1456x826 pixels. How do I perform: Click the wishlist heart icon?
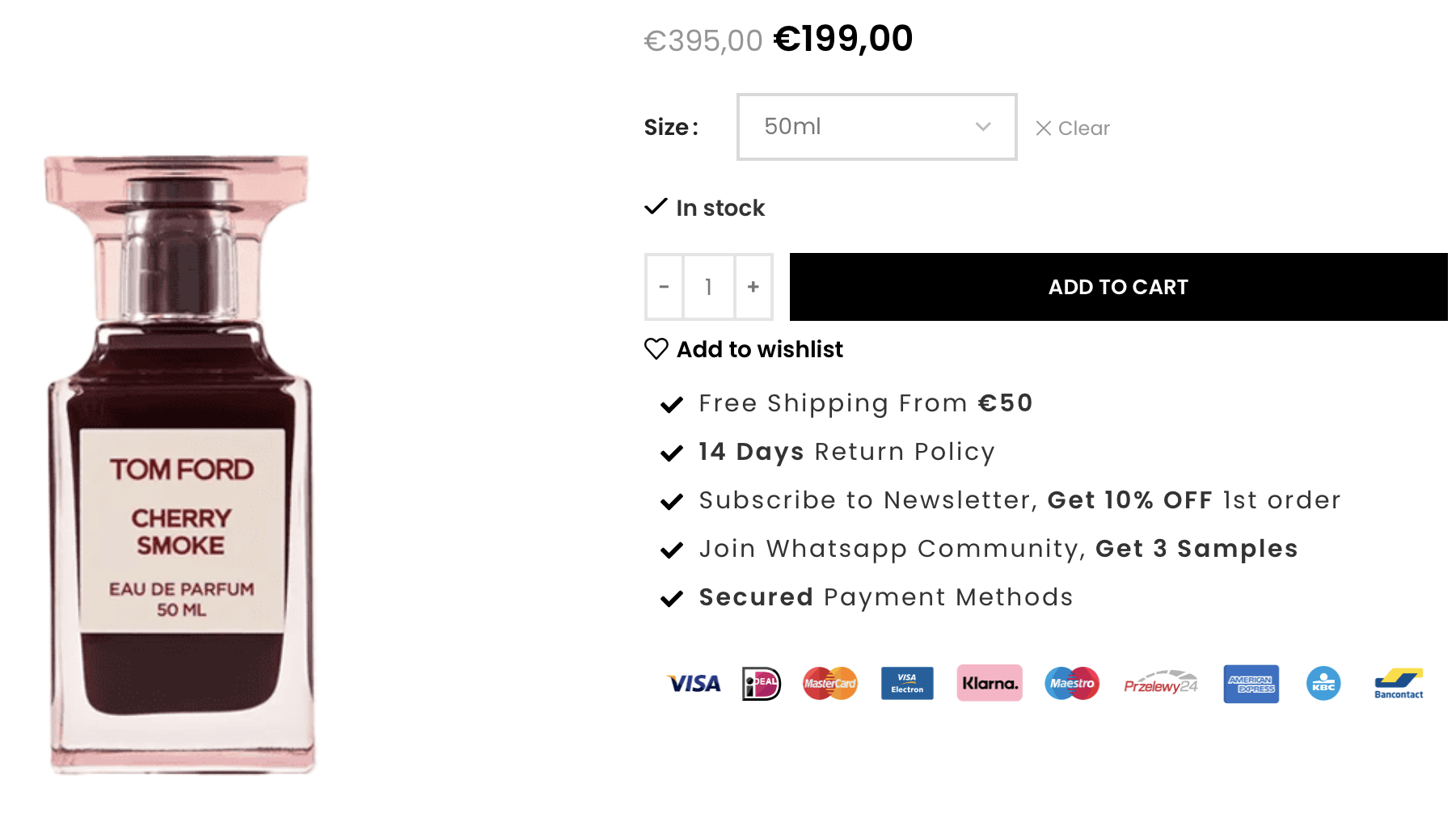656,349
